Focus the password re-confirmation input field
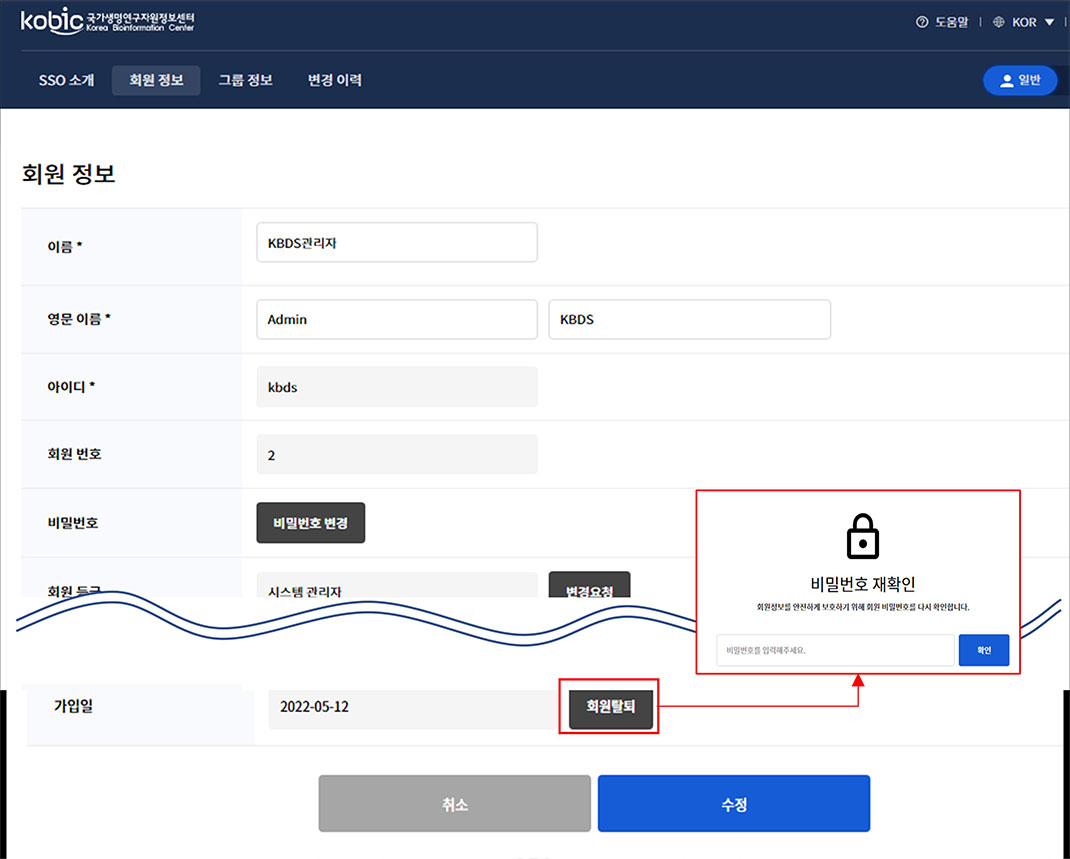This screenshot has height=859, width=1070. pos(835,650)
